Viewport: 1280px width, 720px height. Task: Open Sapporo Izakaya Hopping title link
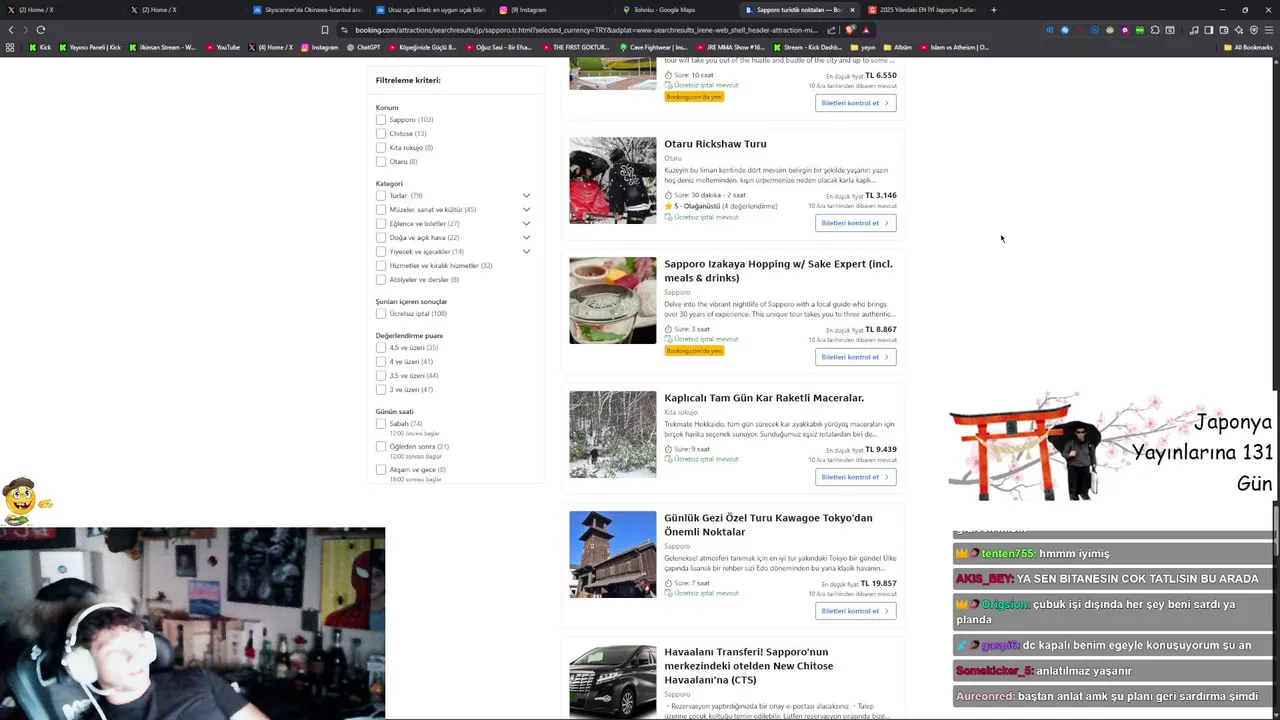coord(778,271)
